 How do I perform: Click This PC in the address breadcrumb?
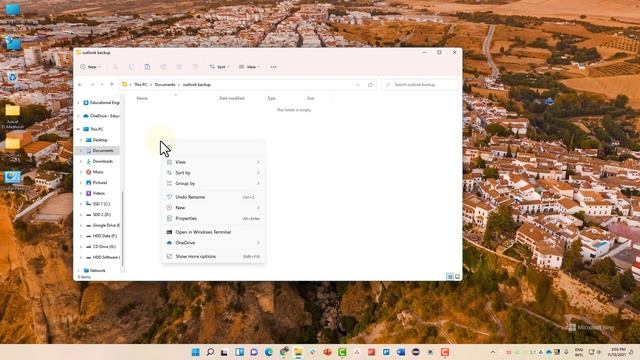[x=140, y=85]
